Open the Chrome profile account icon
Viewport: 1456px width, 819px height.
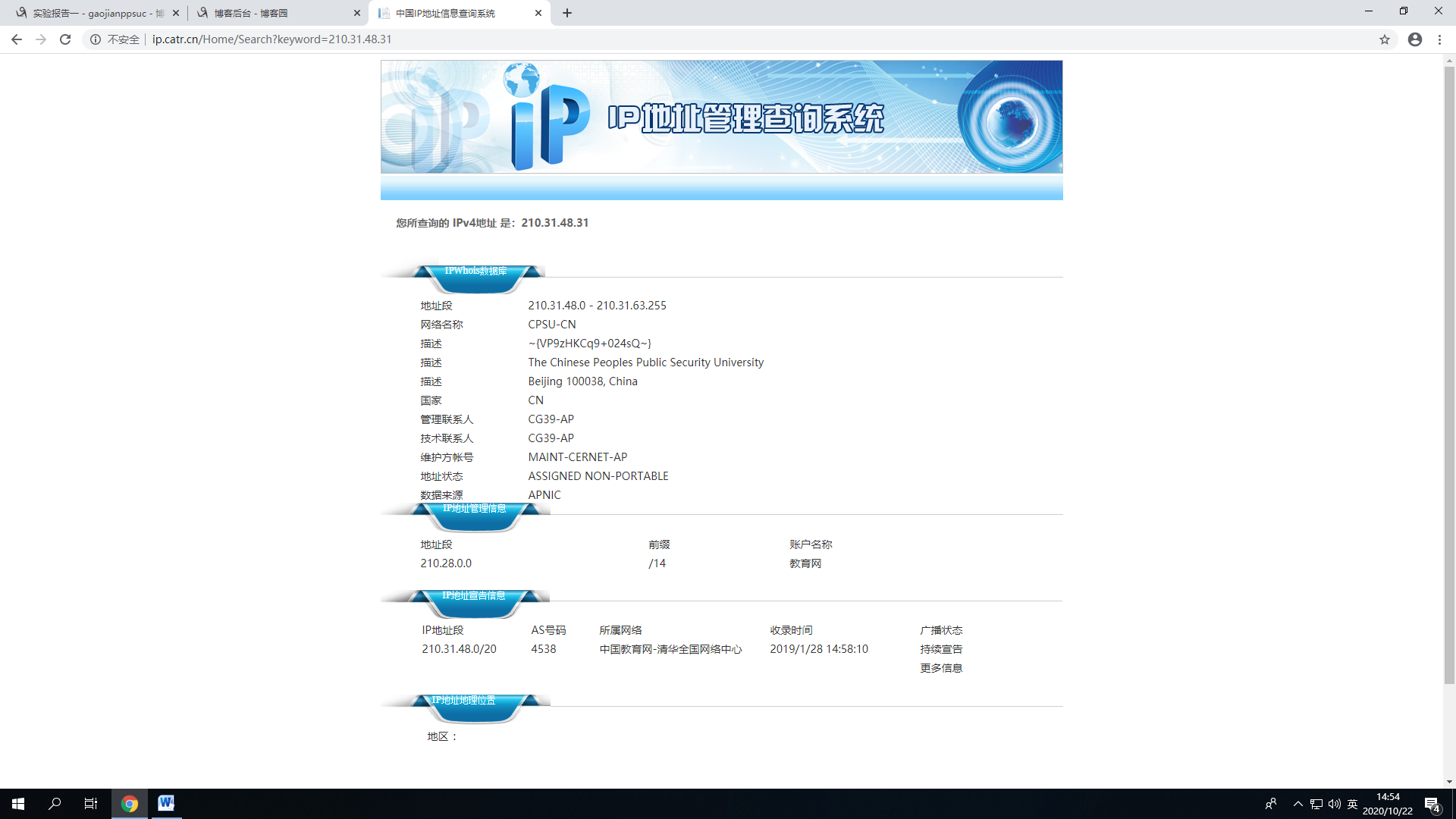pyautogui.click(x=1415, y=39)
